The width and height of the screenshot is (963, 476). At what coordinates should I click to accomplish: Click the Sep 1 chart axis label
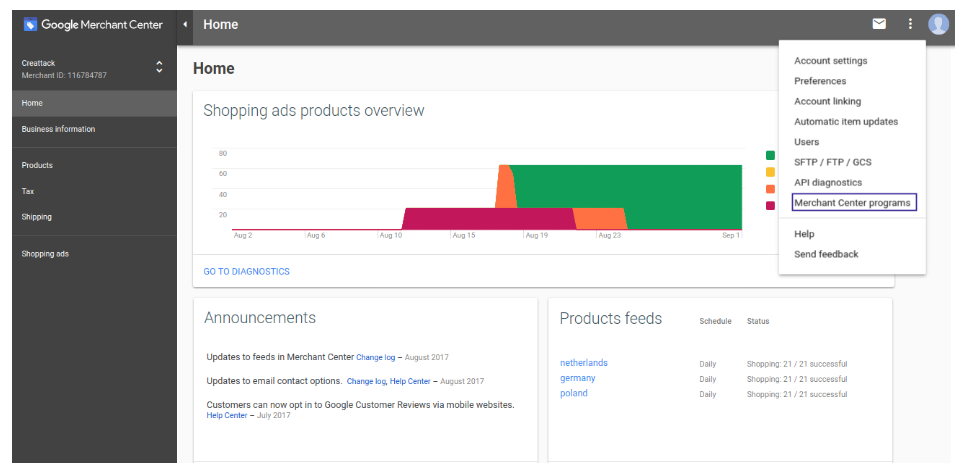pos(731,235)
